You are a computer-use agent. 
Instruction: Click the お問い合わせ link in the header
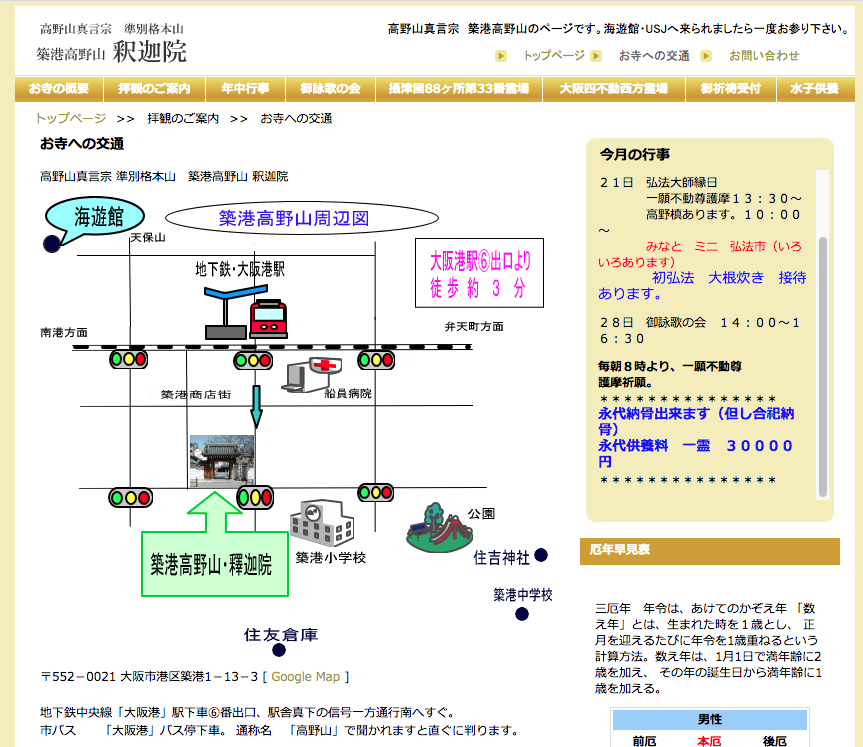(764, 56)
